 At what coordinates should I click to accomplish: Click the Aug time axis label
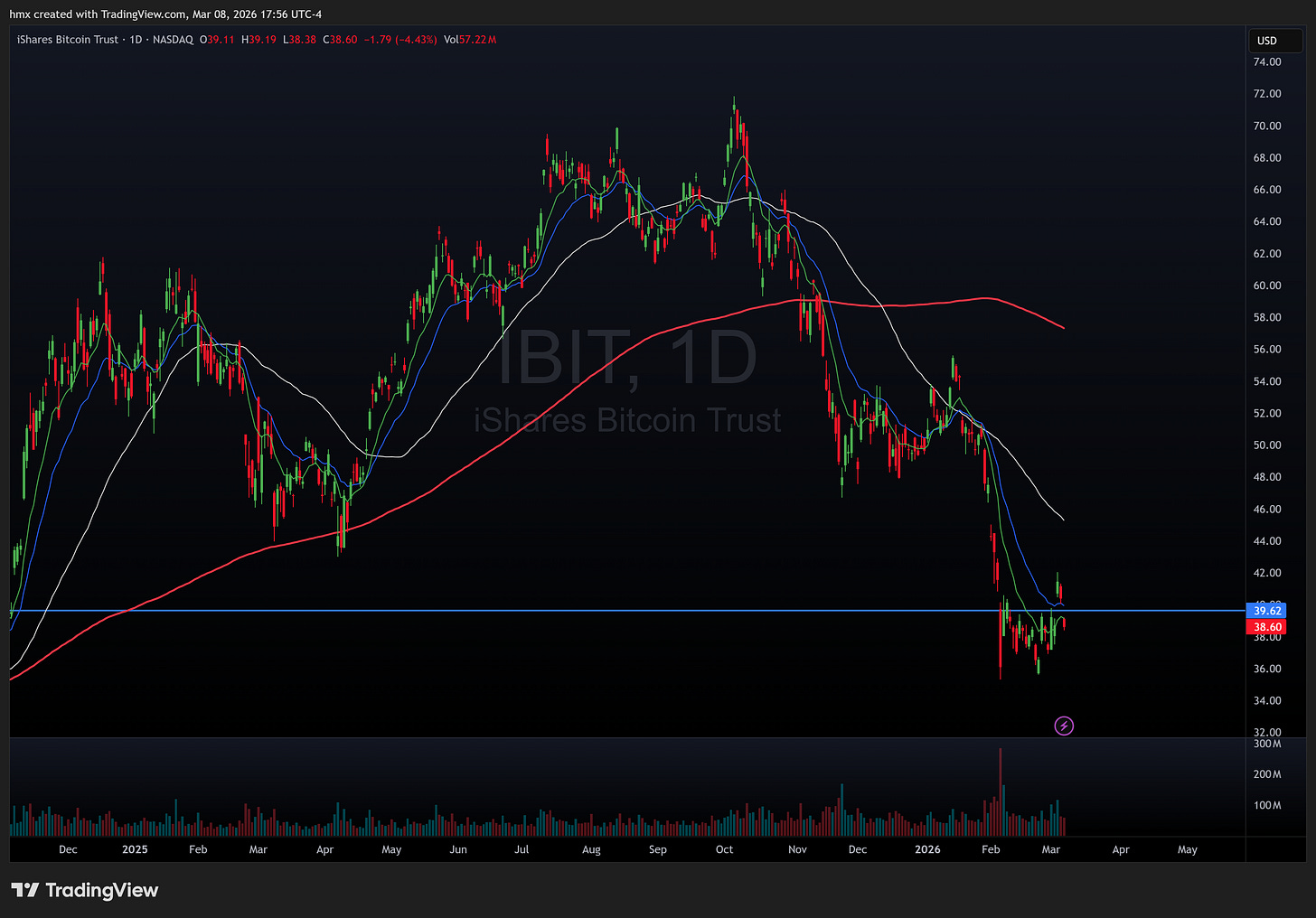click(591, 849)
